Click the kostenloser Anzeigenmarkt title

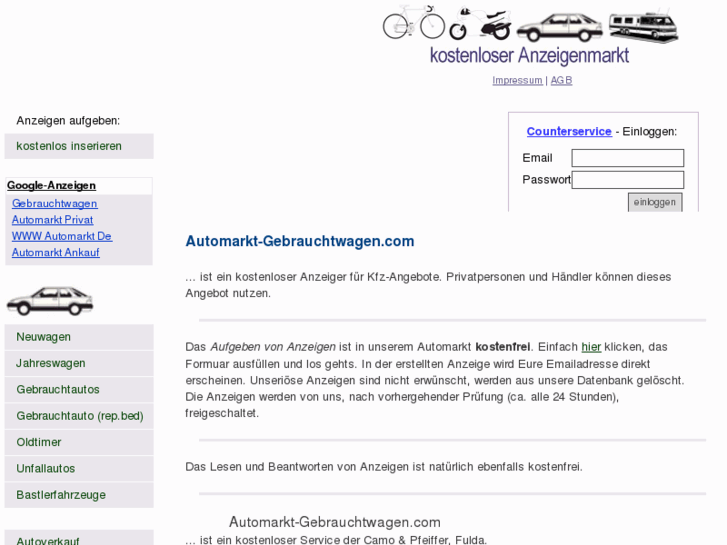(529, 56)
